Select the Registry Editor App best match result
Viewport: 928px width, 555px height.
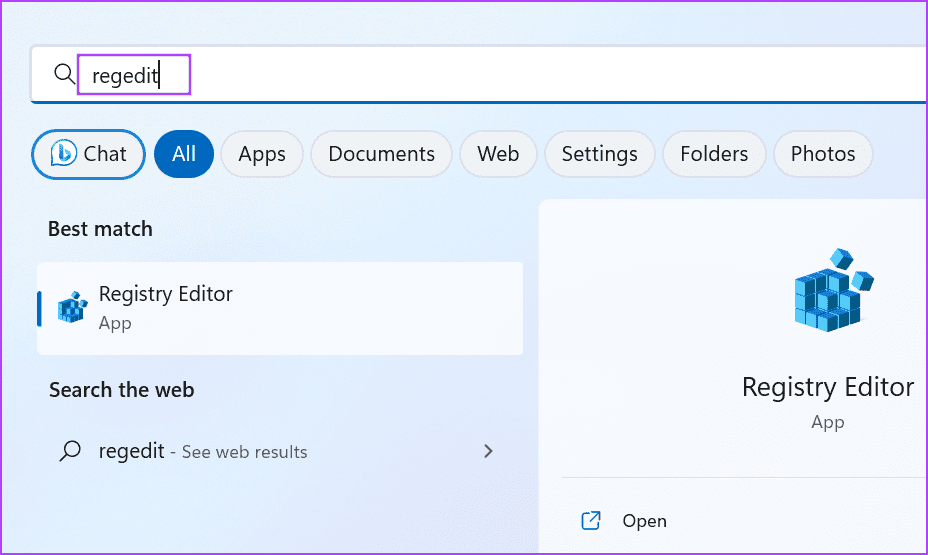point(280,308)
